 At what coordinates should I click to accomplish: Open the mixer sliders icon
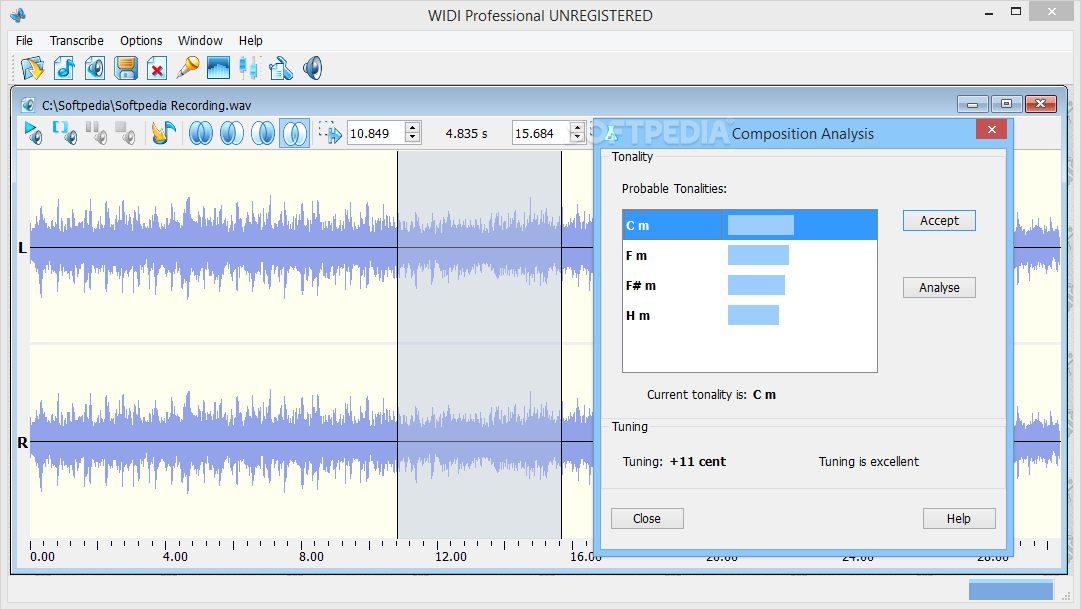click(249, 68)
